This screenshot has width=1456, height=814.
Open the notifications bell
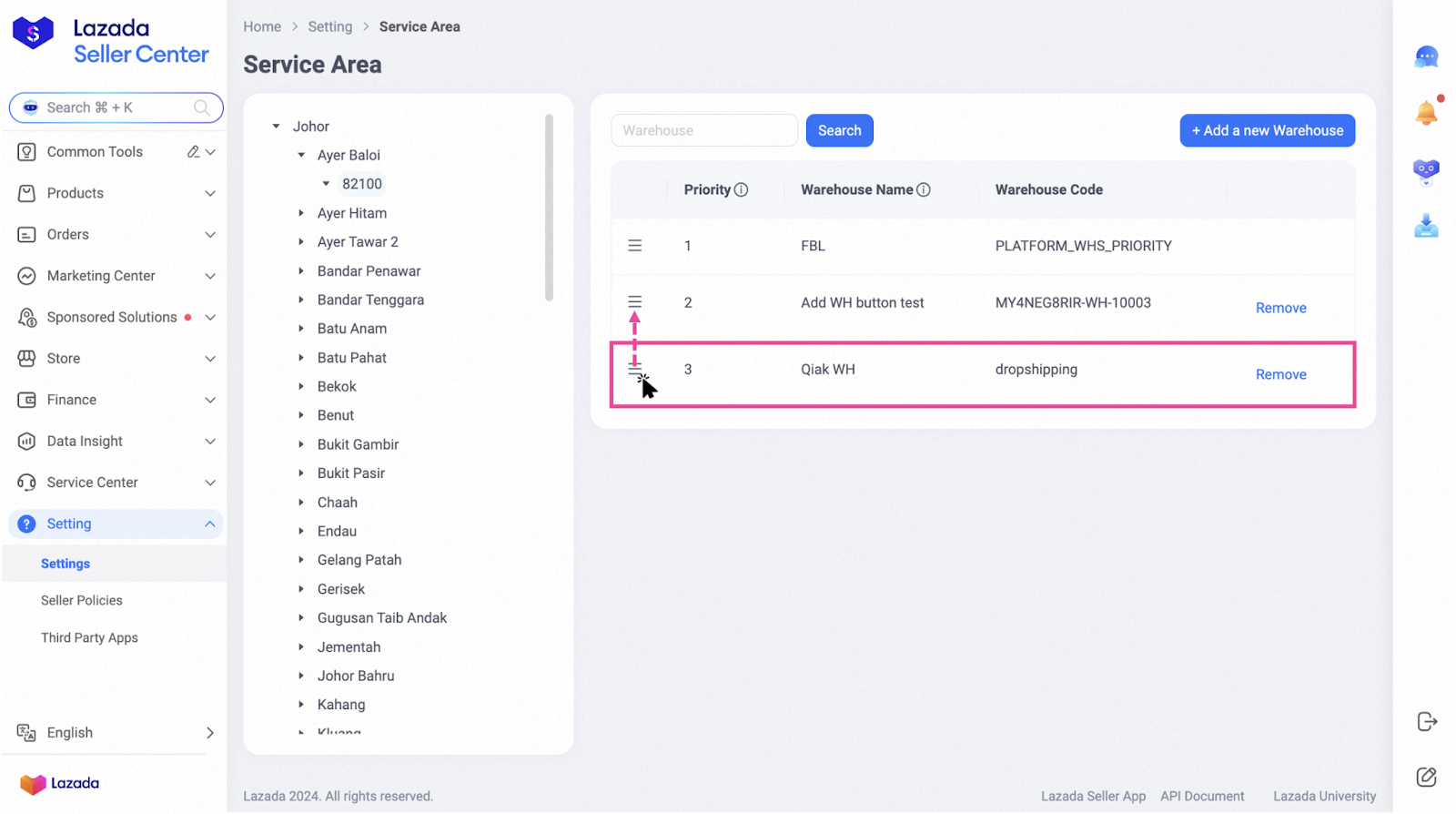(x=1425, y=113)
